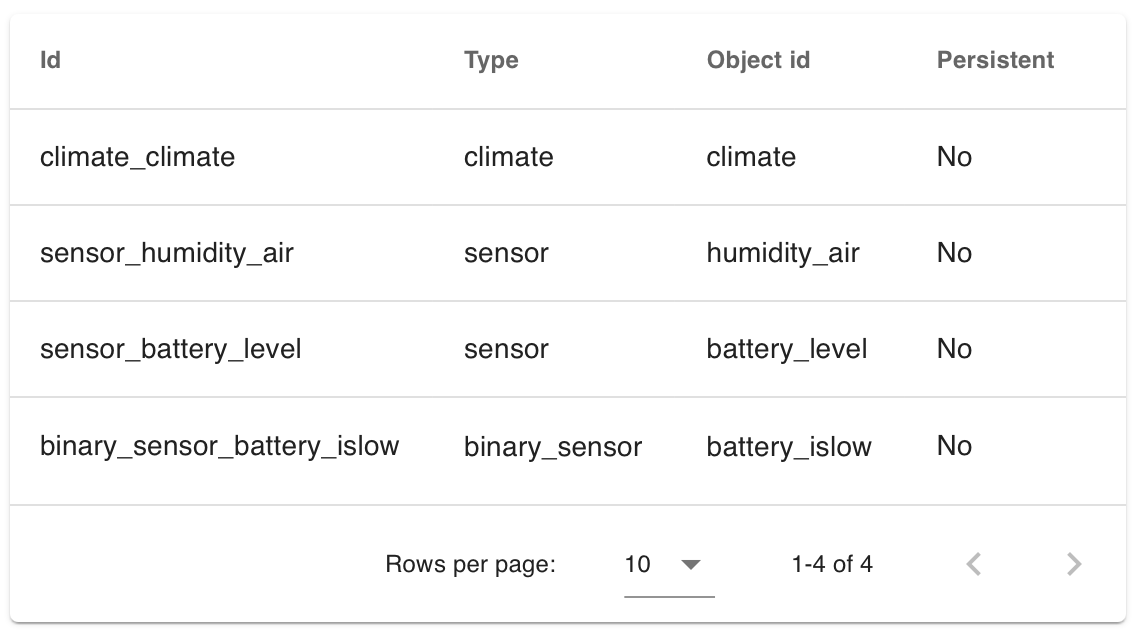Click the climate object id cell
Screen dimensions: 1142x636
pos(751,157)
